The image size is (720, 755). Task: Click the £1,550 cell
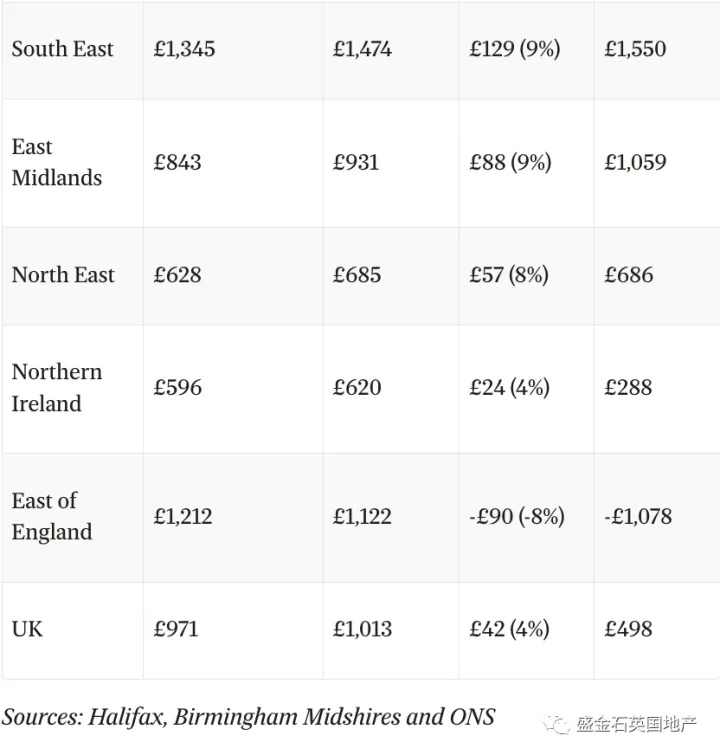click(x=635, y=49)
